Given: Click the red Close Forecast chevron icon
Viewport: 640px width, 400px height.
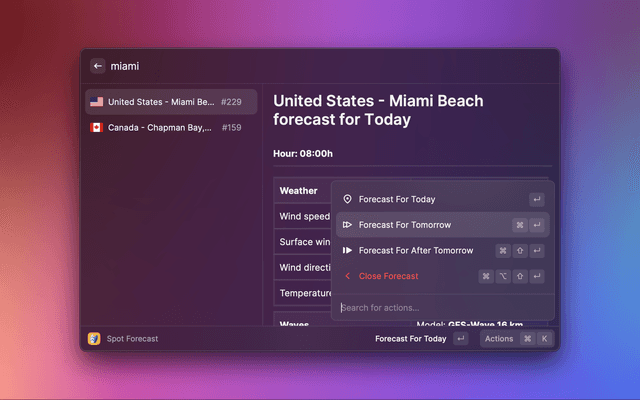Looking at the screenshot, I should point(347,276).
